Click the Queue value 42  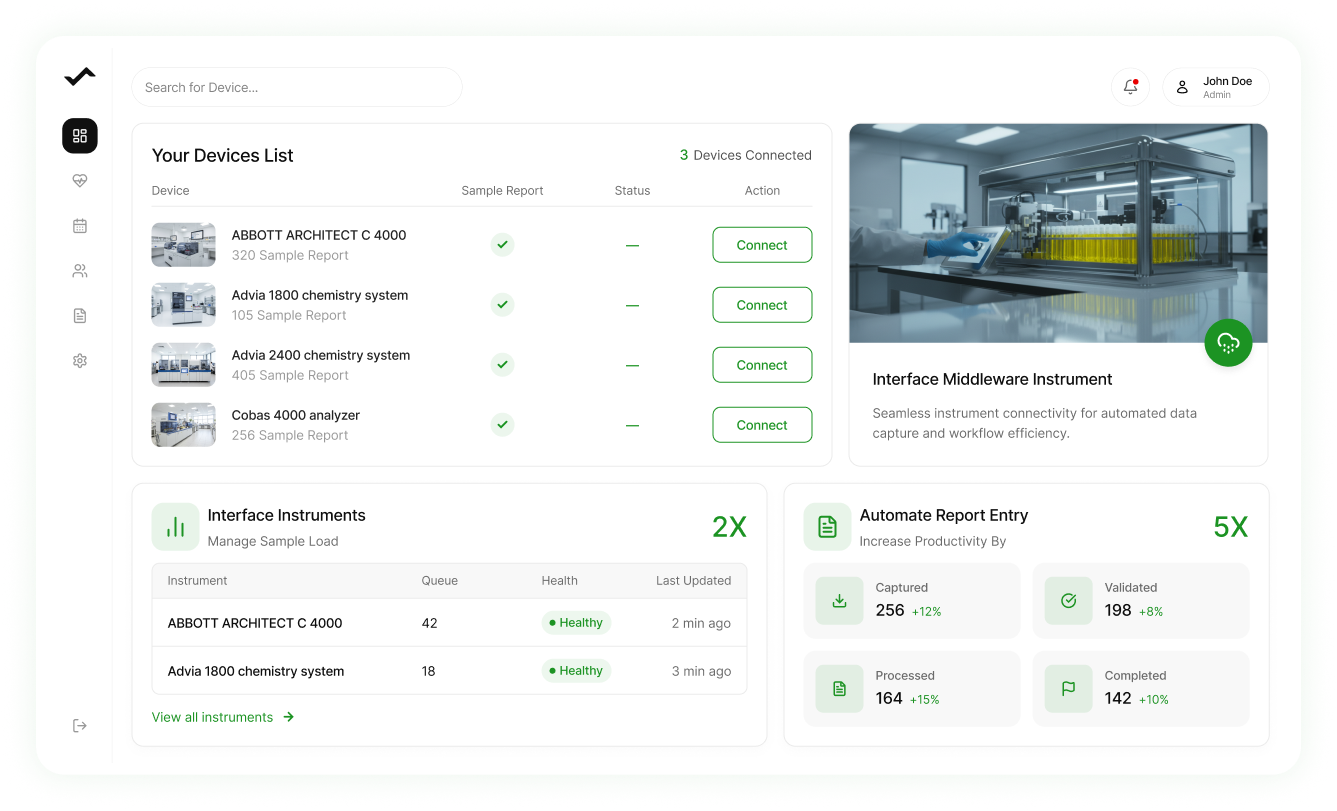click(x=430, y=623)
